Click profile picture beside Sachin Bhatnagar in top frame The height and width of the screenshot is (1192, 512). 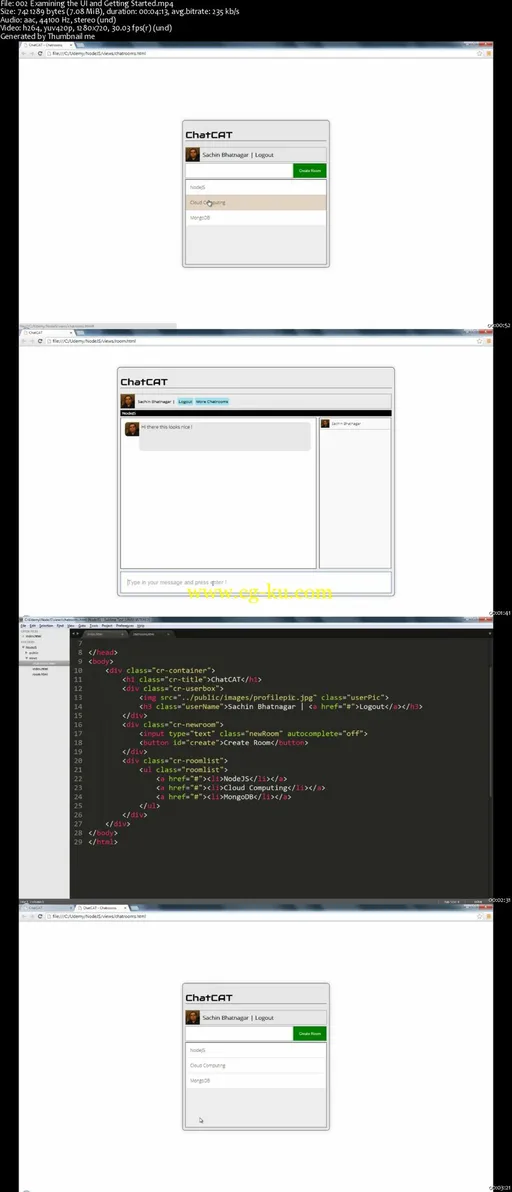click(x=193, y=154)
